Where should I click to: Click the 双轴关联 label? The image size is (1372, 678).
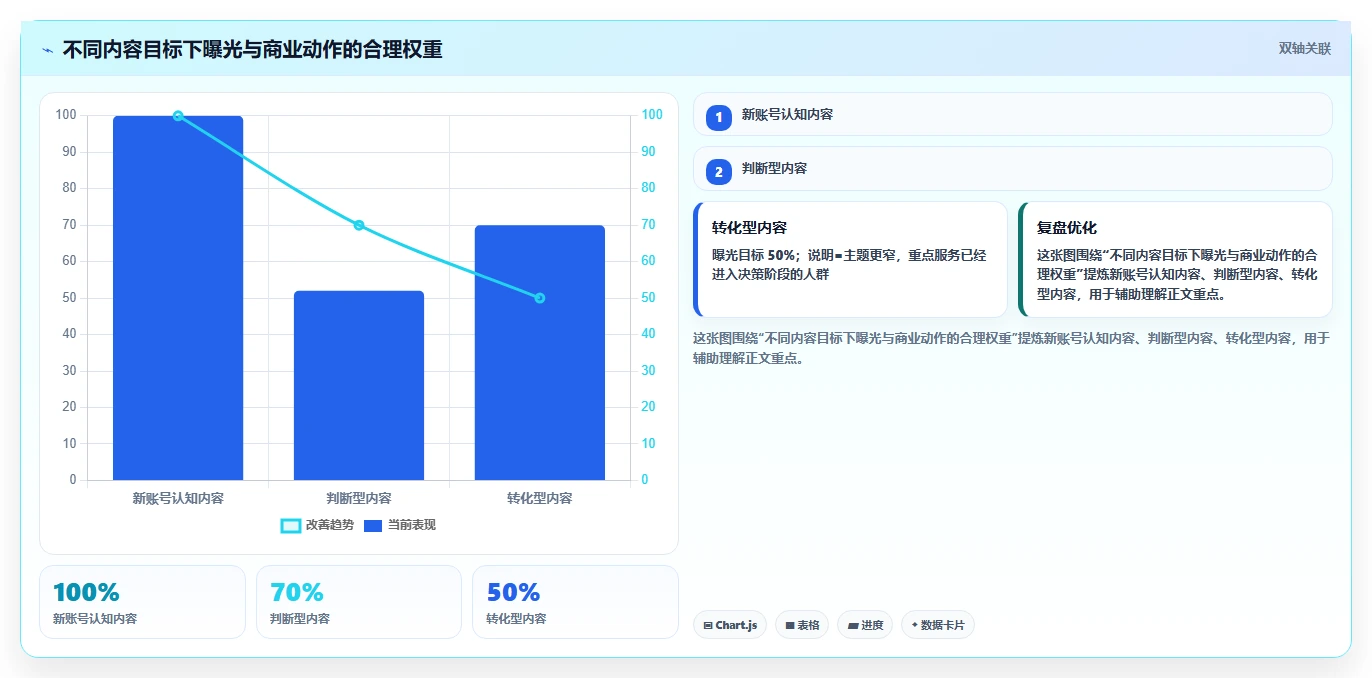(1304, 49)
